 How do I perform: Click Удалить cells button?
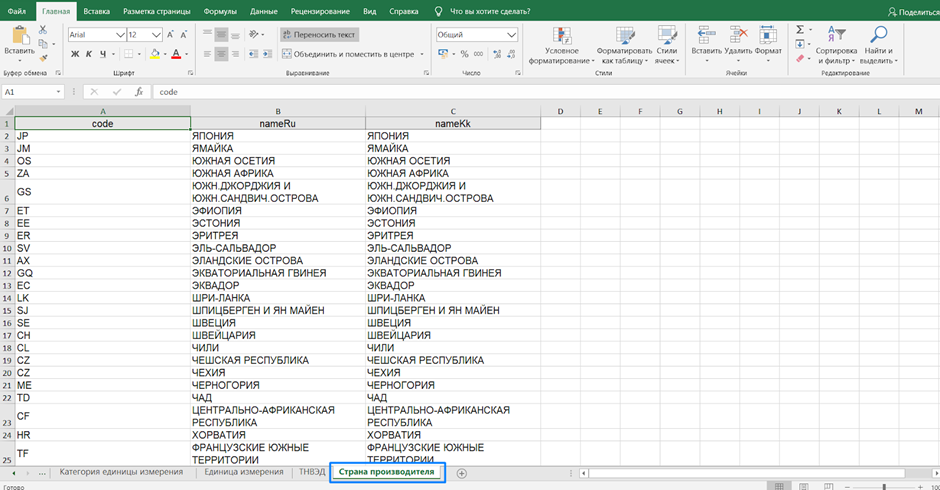738,43
